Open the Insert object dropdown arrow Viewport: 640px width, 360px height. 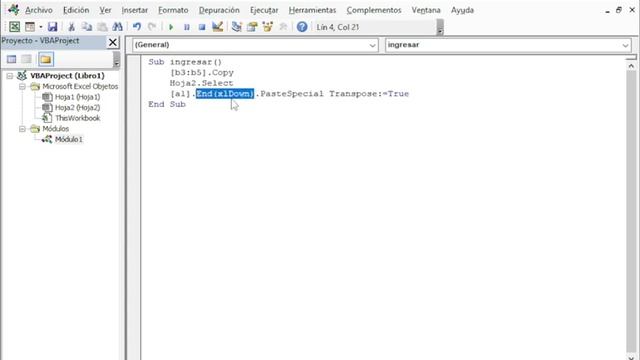[41, 27]
